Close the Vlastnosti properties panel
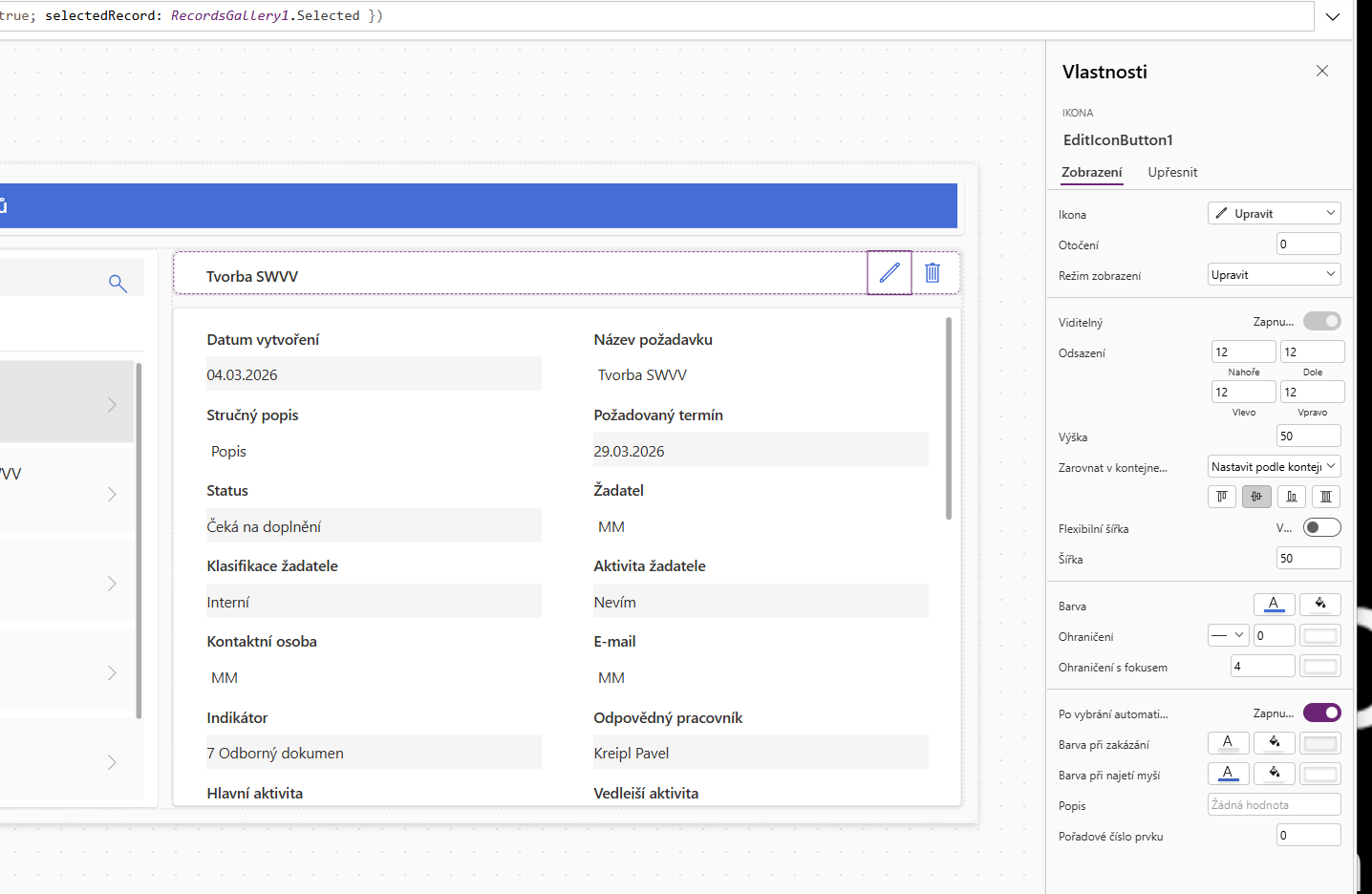 pos(1322,72)
